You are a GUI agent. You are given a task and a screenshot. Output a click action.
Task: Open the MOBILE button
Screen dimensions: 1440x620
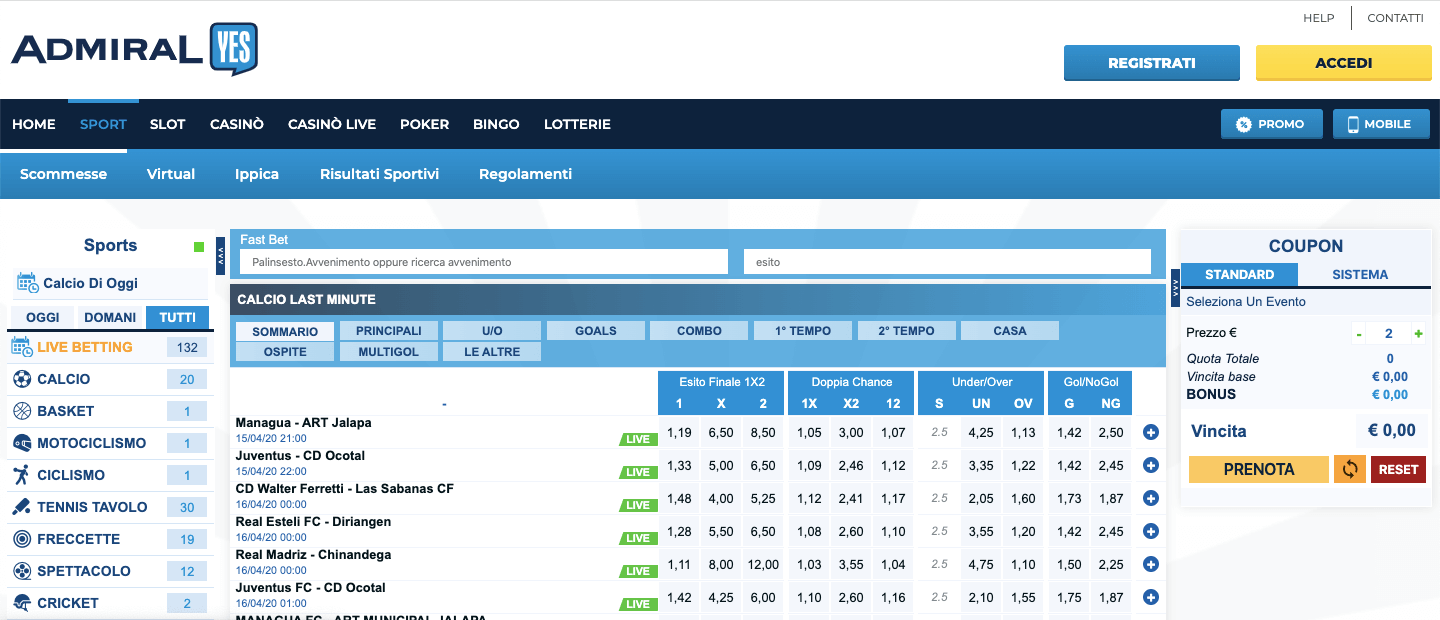tap(1384, 124)
